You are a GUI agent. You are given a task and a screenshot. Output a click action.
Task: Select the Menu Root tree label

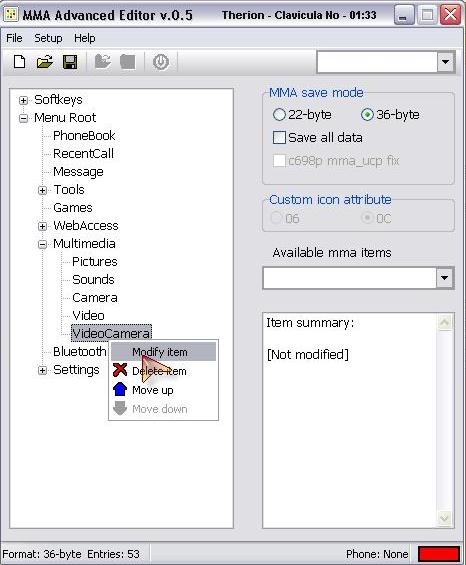click(x=65, y=117)
